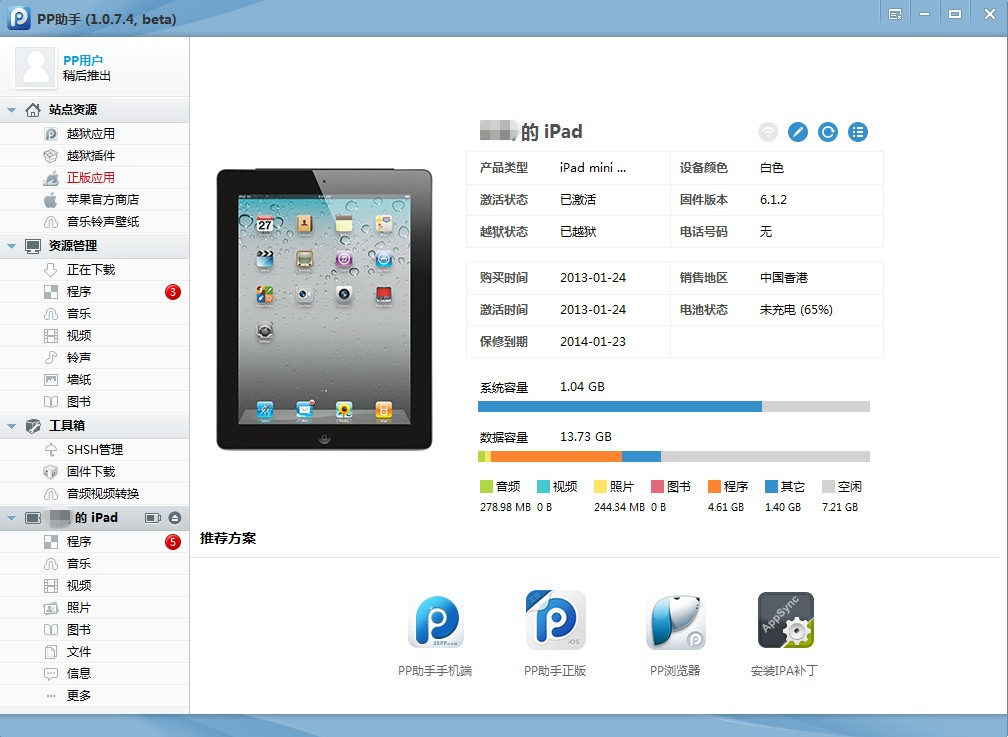Click the 安装IPA补丁 label
Screen dimensions: 1008x737
[x=784, y=671]
